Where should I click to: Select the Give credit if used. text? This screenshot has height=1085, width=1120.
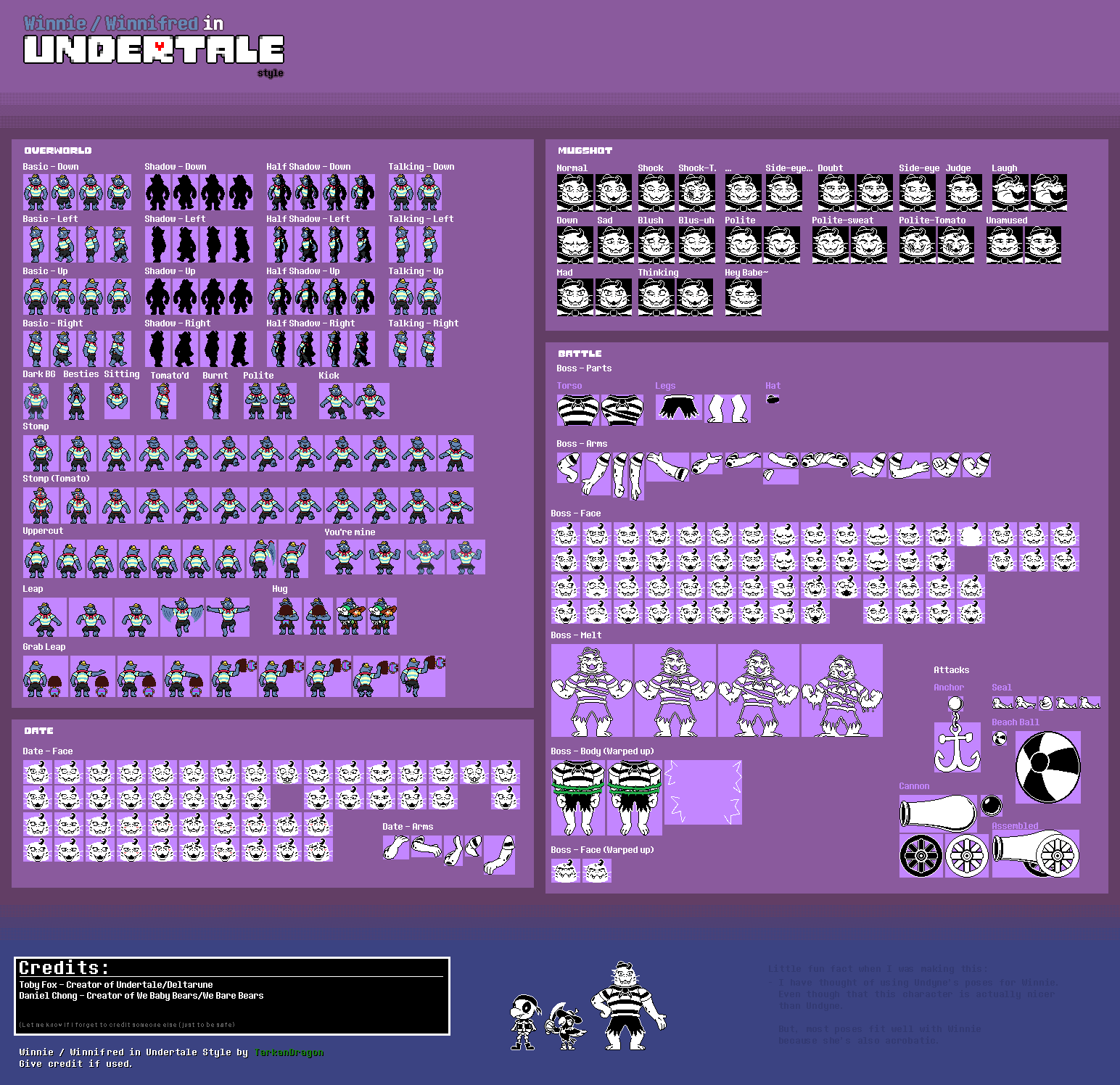pyautogui.click(x=75, y=1064)
